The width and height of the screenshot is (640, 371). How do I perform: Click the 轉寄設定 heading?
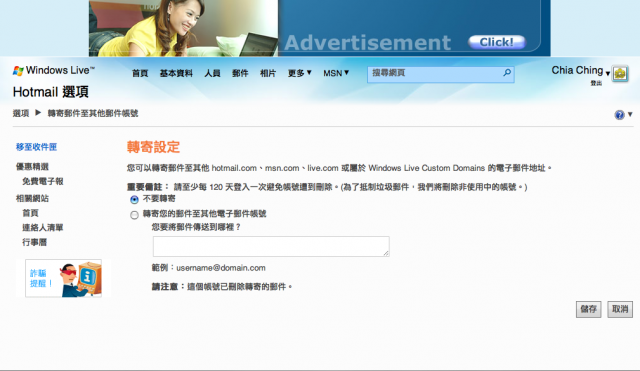153,147
